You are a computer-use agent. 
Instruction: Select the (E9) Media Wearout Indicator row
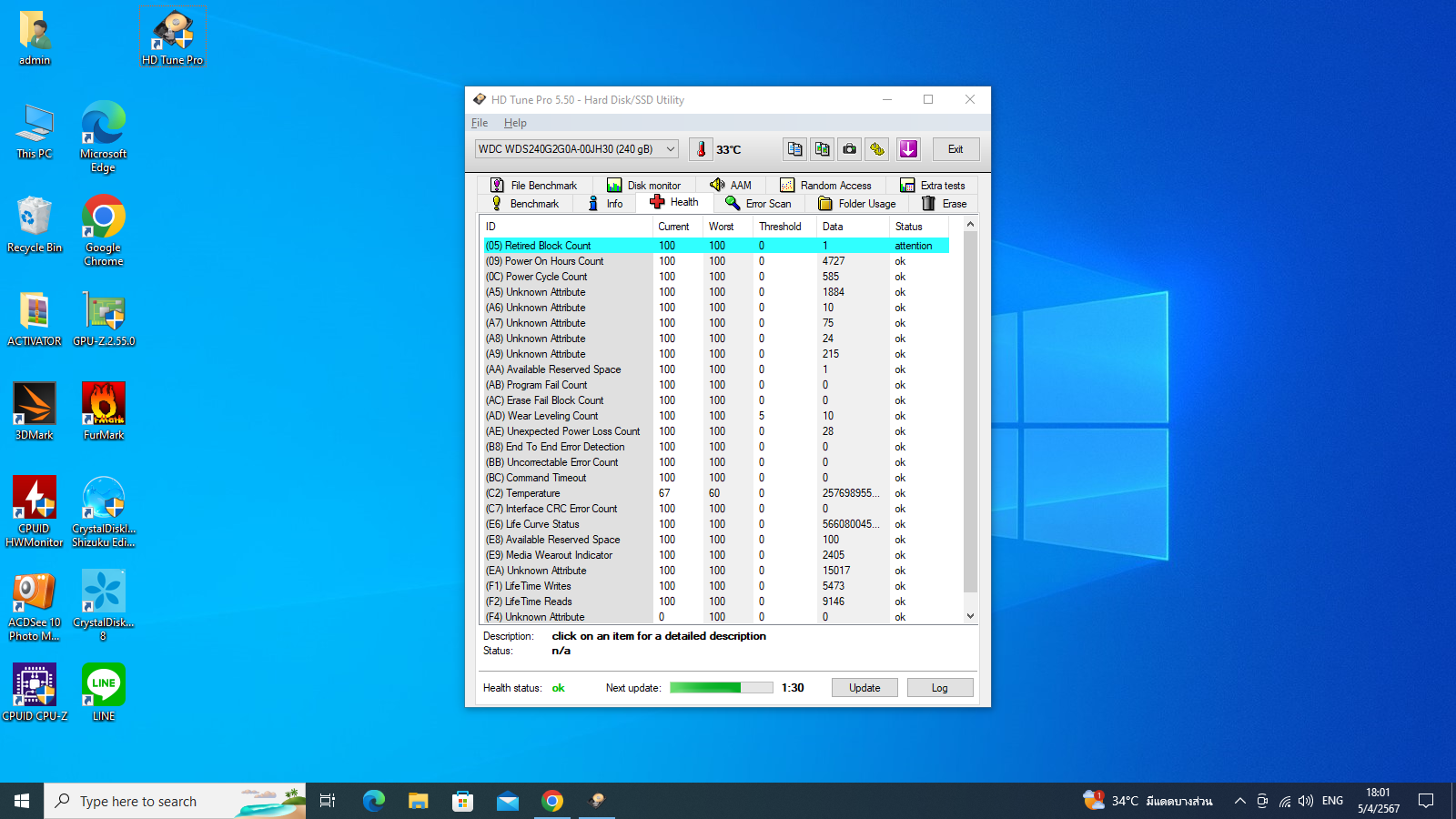pos(716,555)
